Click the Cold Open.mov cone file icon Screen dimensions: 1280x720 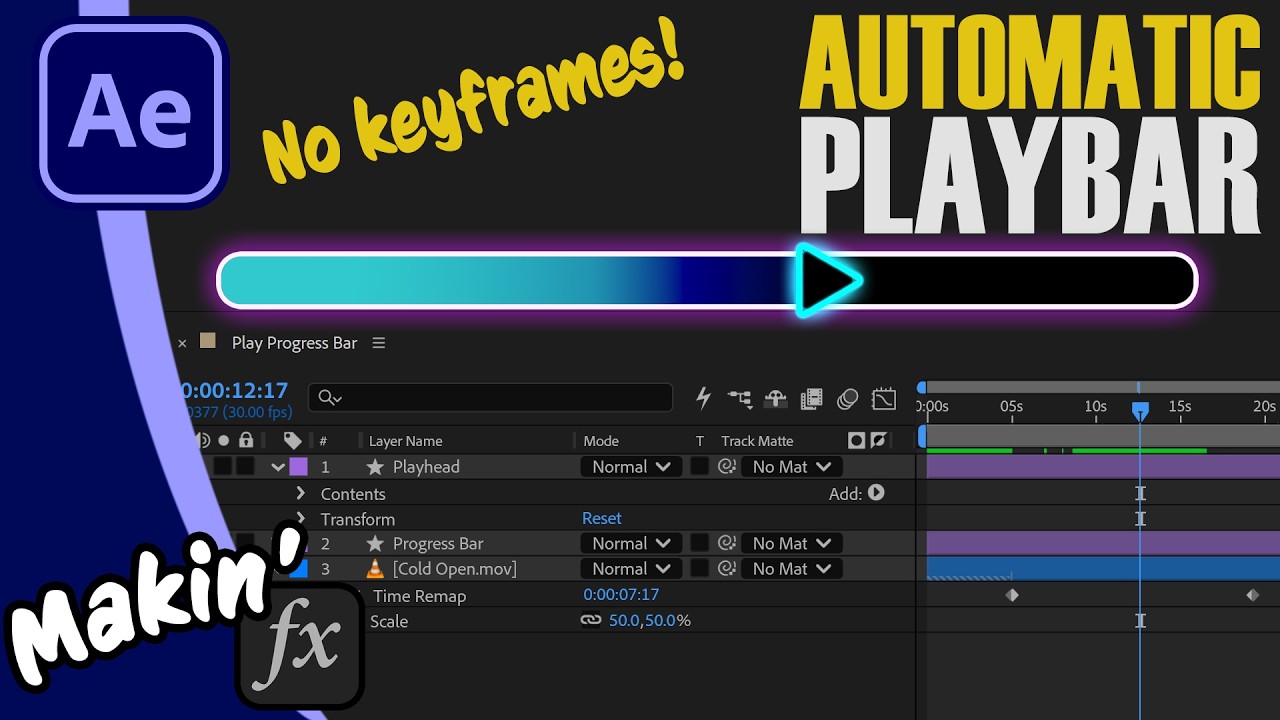(x=375, y=569)
